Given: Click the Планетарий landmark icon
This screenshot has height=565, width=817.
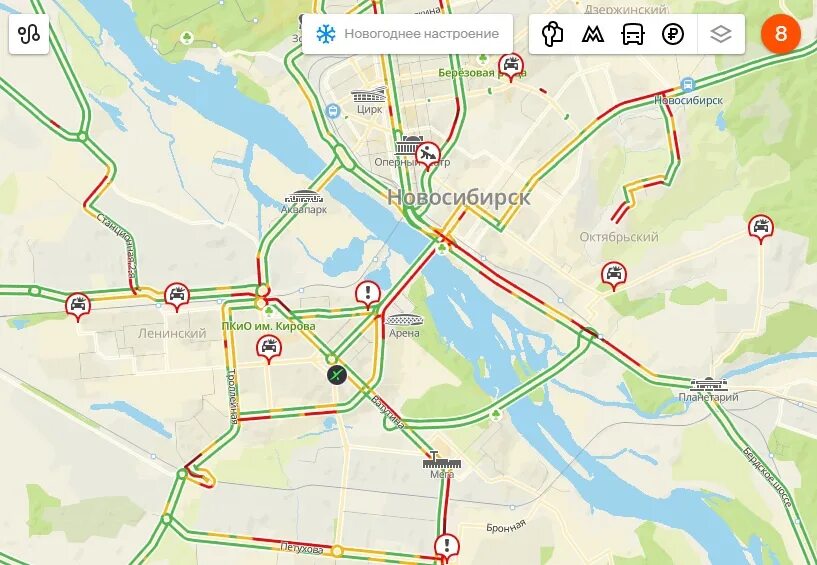Looking at the screenshot, I should click(x=709, y=385).
